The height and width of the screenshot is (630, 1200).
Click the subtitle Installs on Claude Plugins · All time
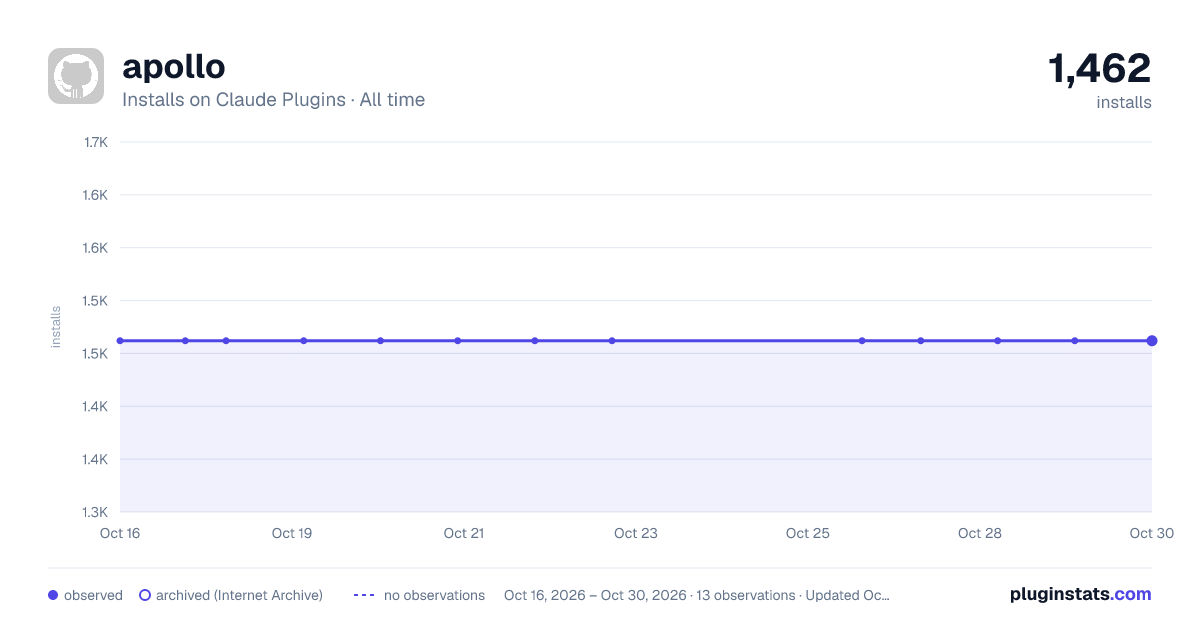273,100
